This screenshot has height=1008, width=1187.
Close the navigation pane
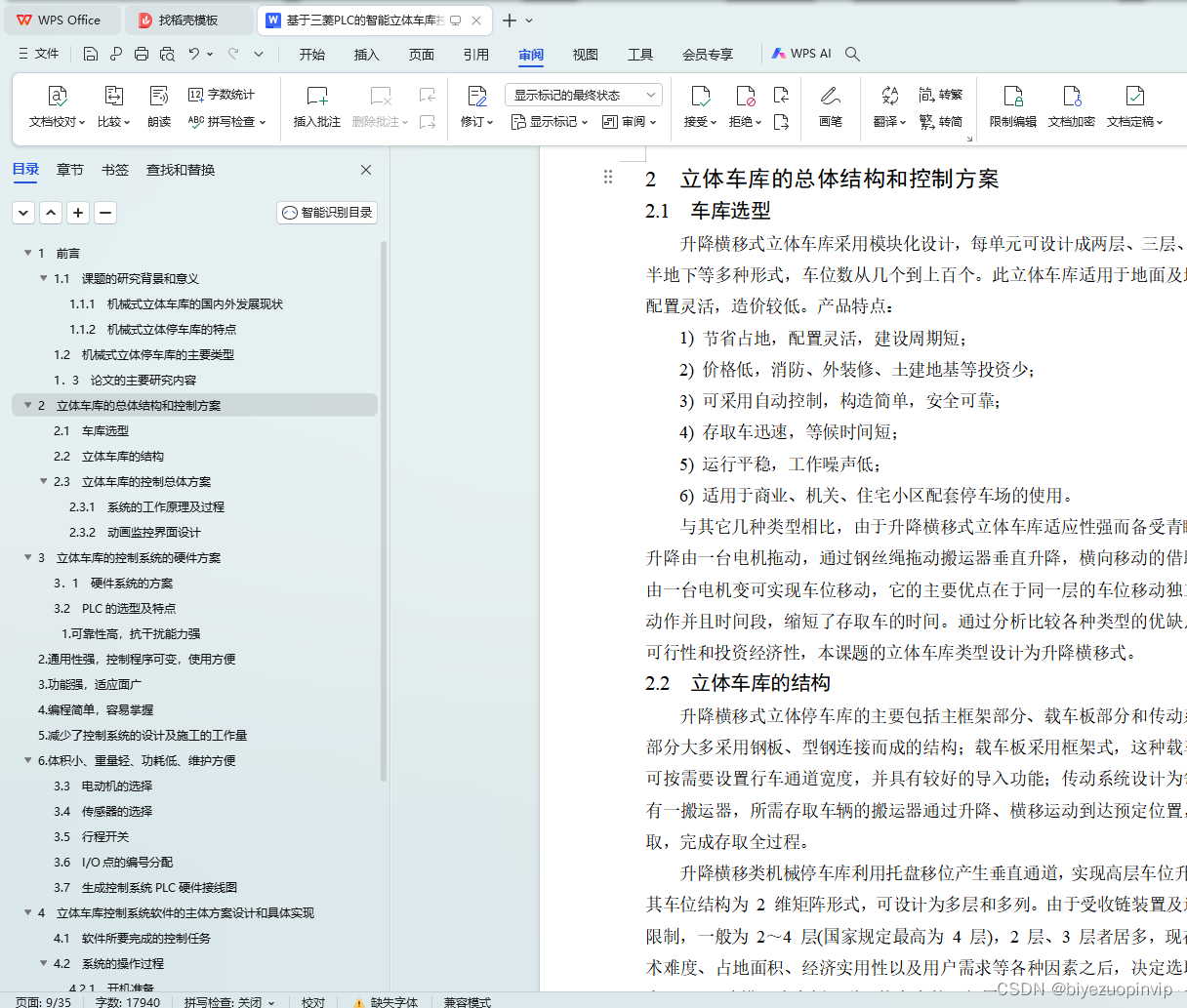click(366, 170)
